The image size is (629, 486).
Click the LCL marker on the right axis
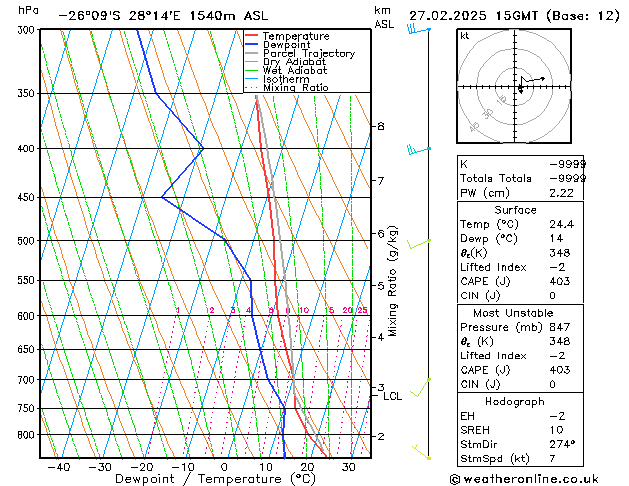(393, 396)
